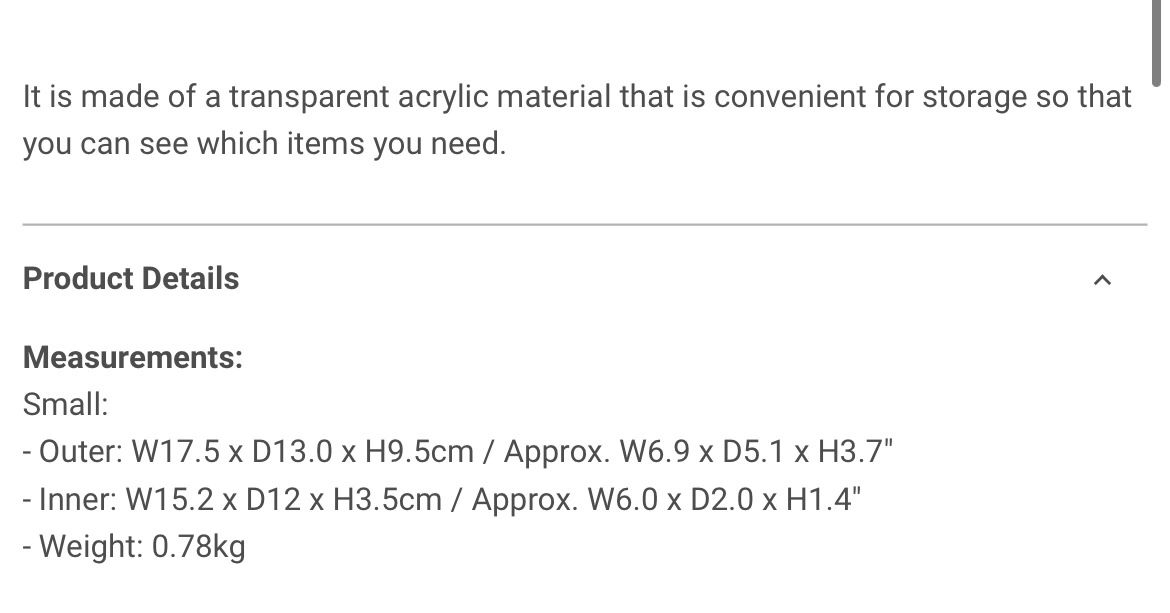
Task: Click the vertical scrollbar thumb at right
Action: (1156, 43)
